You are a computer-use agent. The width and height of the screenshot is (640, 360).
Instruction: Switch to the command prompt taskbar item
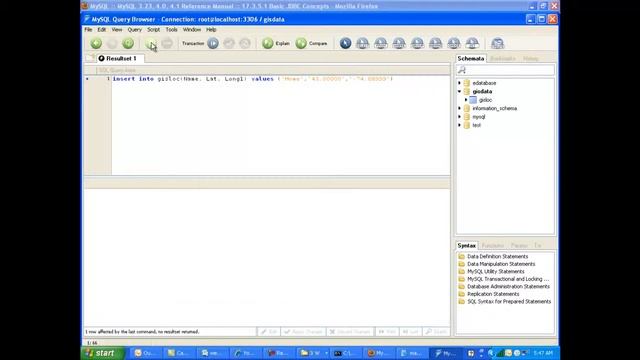346,353
